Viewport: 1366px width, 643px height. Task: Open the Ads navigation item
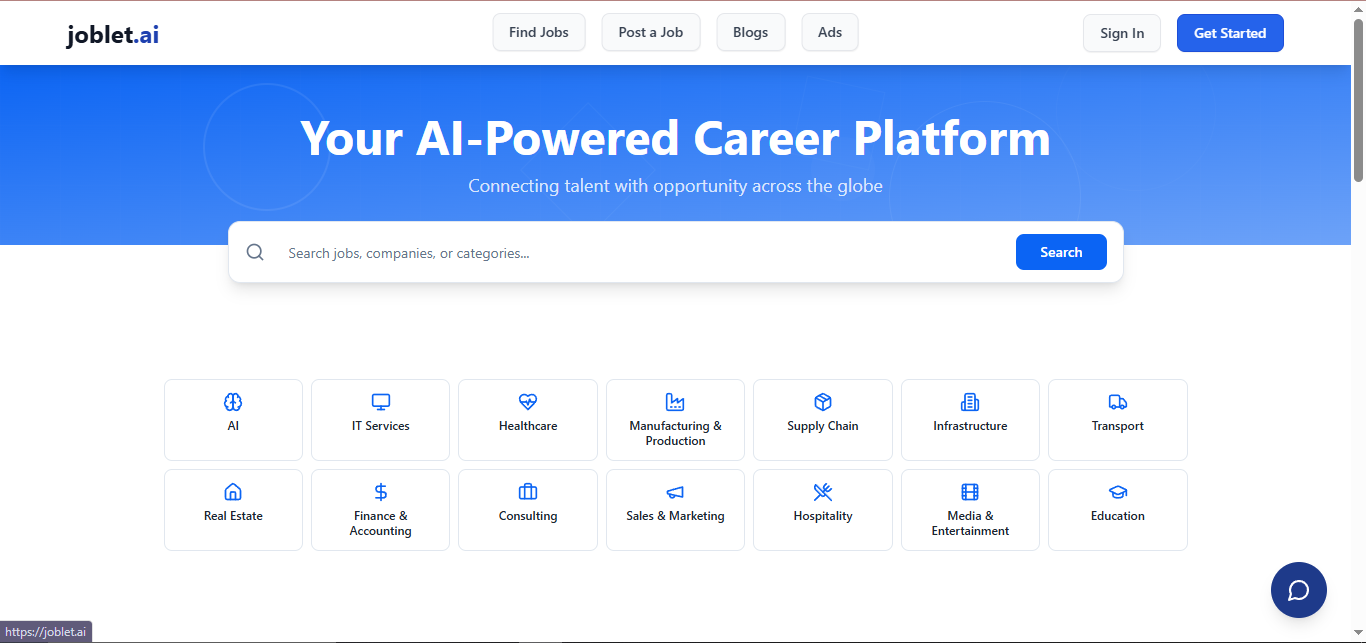click(830, 32)
